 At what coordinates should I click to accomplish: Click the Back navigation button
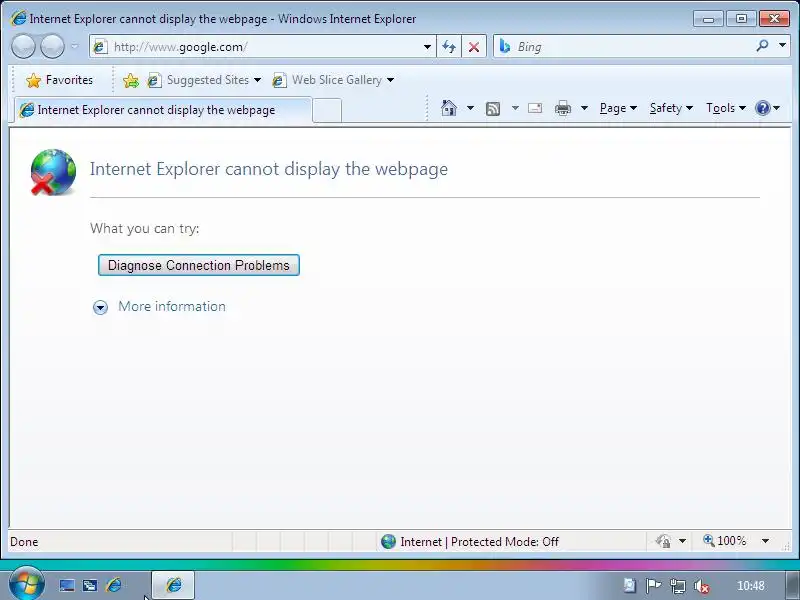click(23, 46)
